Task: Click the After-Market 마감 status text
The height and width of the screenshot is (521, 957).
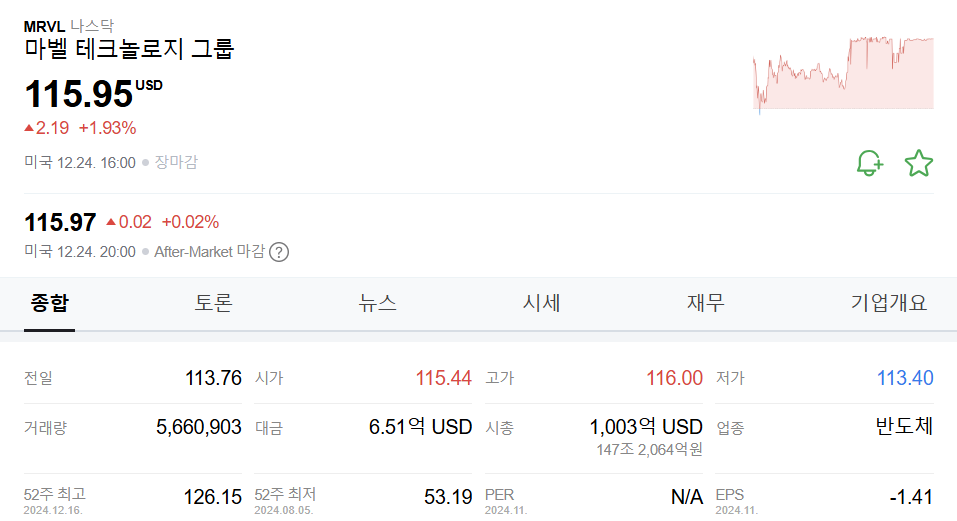Action: 209,252
